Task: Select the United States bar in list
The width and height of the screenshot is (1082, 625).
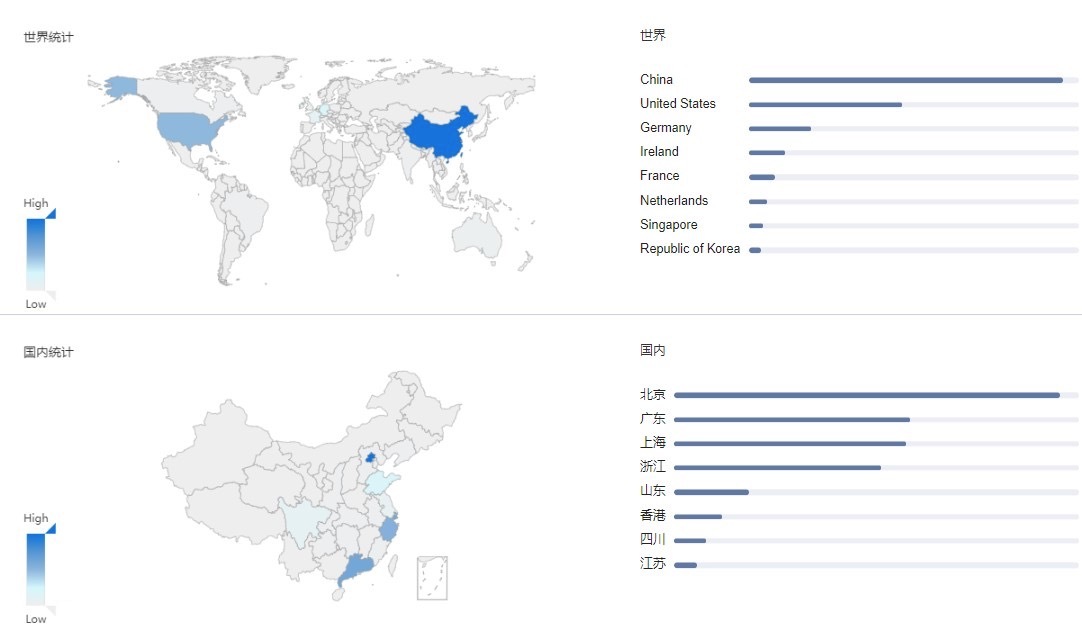Action: (825, 104)
